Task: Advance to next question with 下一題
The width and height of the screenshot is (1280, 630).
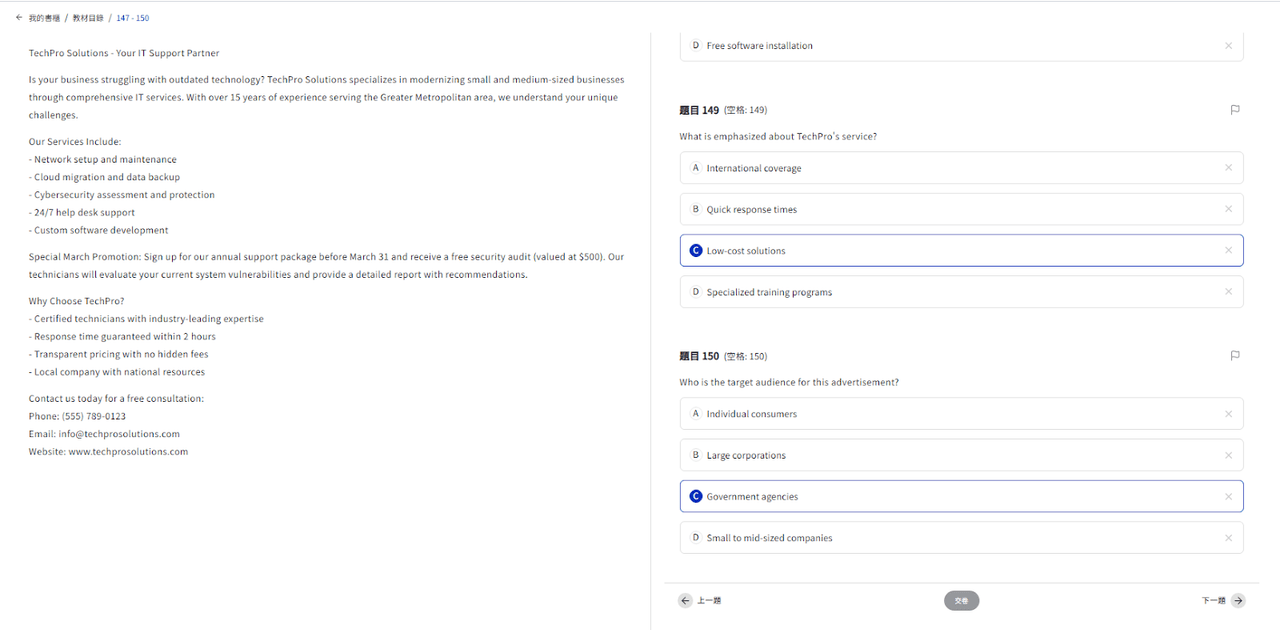Action: [1223, 601]
